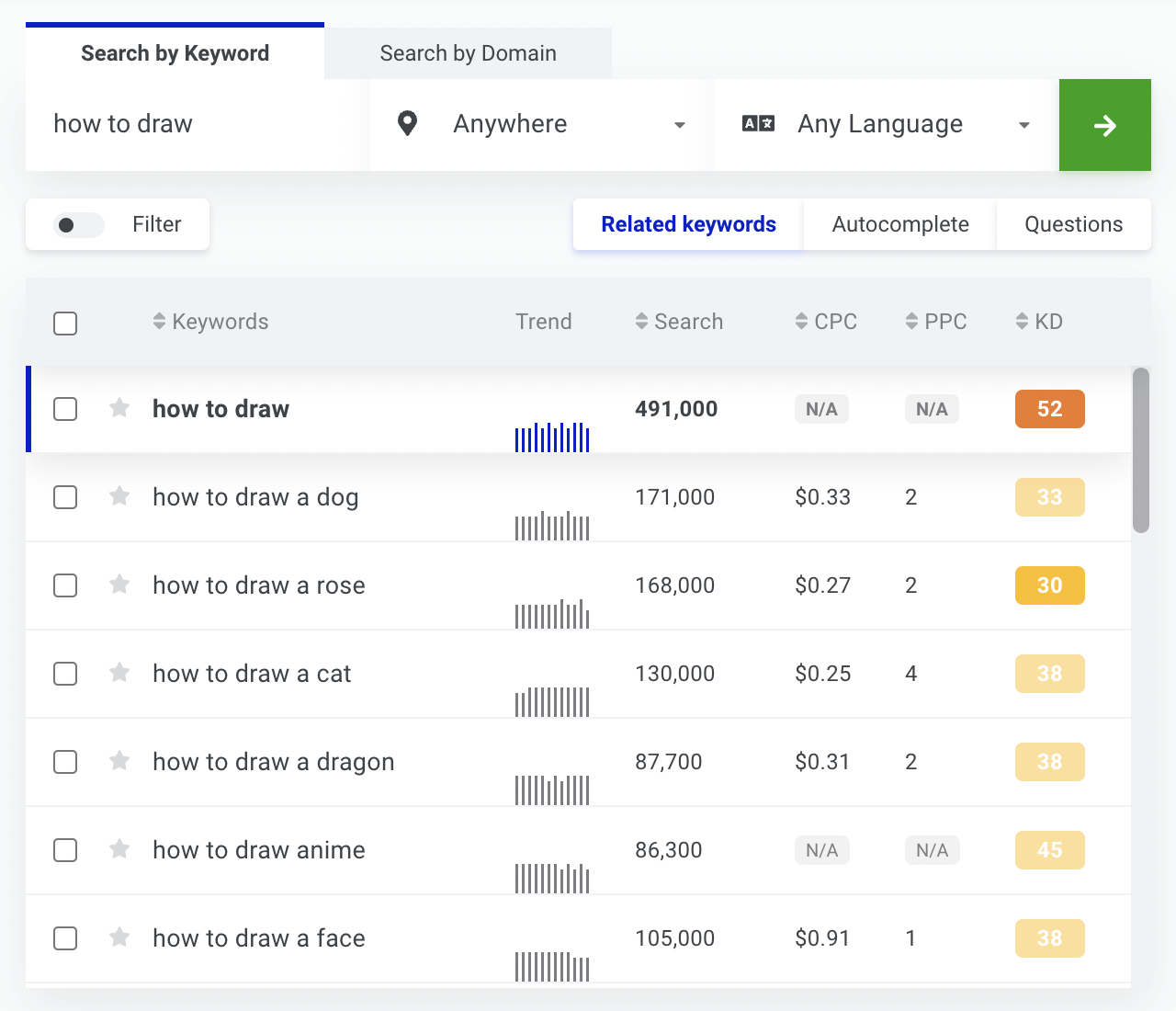
Task: Open the Anywhere location dropdown
Action: pyautogui.click(x=542, y=125)
